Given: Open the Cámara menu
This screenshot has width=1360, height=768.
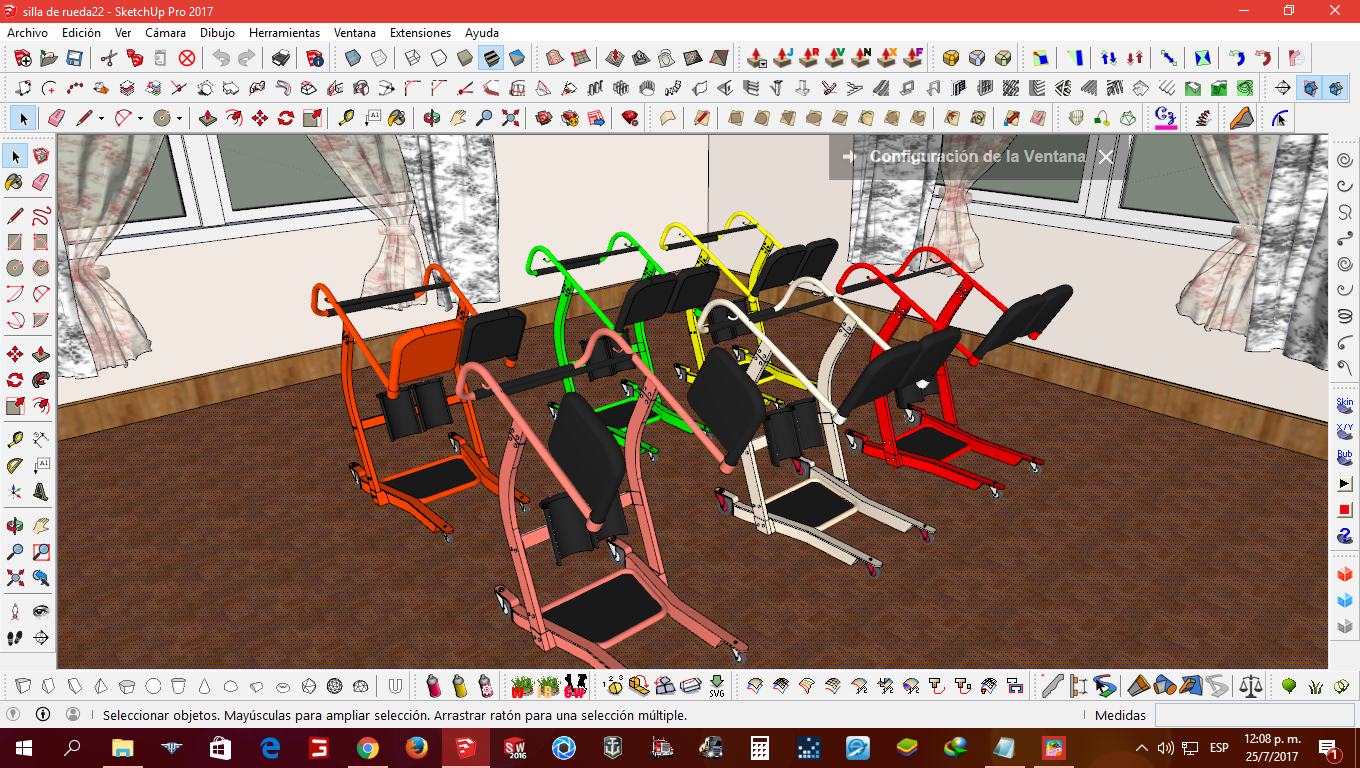Looking at the screenshot, I should (165, 33).
